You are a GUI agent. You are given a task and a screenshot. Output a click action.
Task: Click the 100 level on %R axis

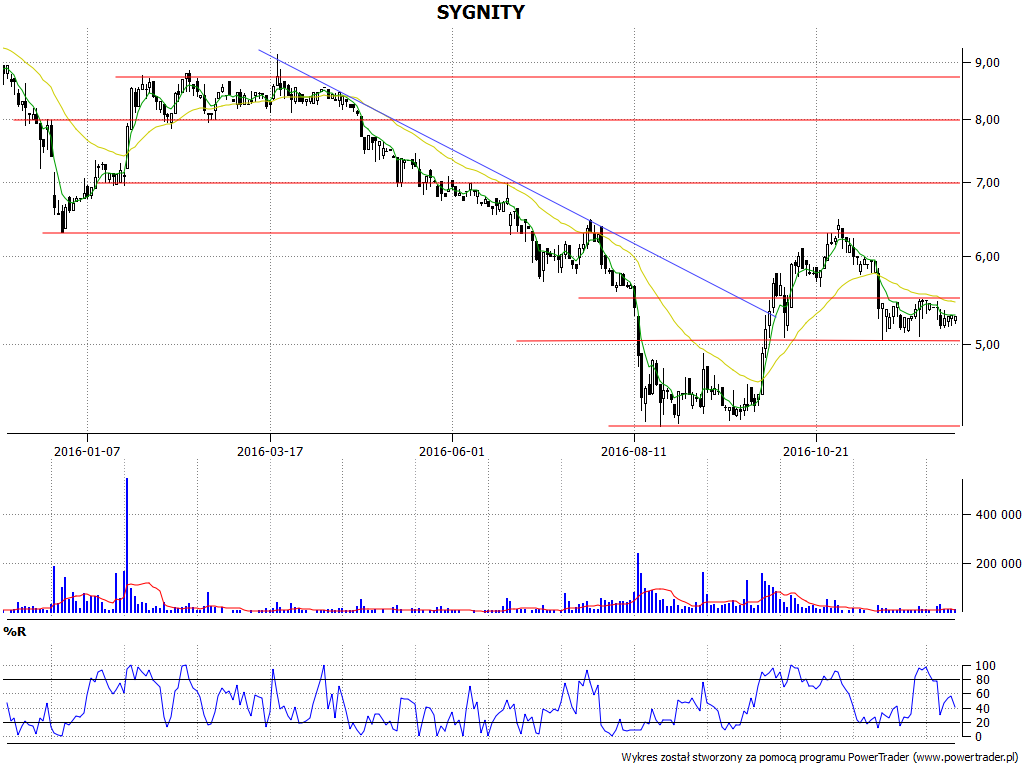point(985,666)
